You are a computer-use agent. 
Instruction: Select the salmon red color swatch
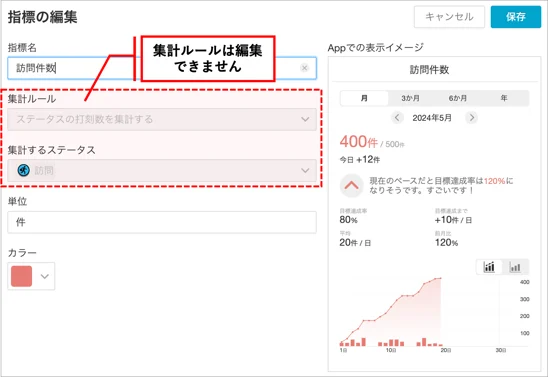(x=22, y=276)
